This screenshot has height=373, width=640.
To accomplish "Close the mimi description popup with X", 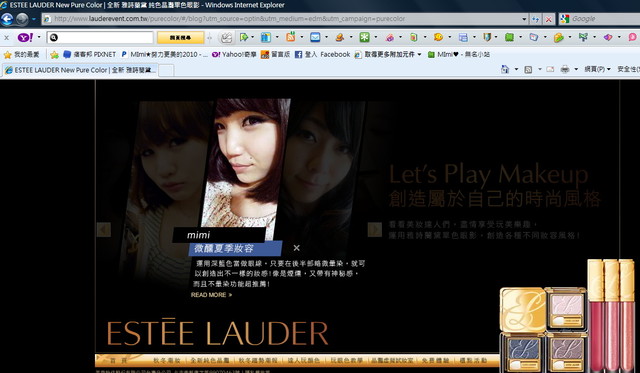I will click(x=297, y=248).
